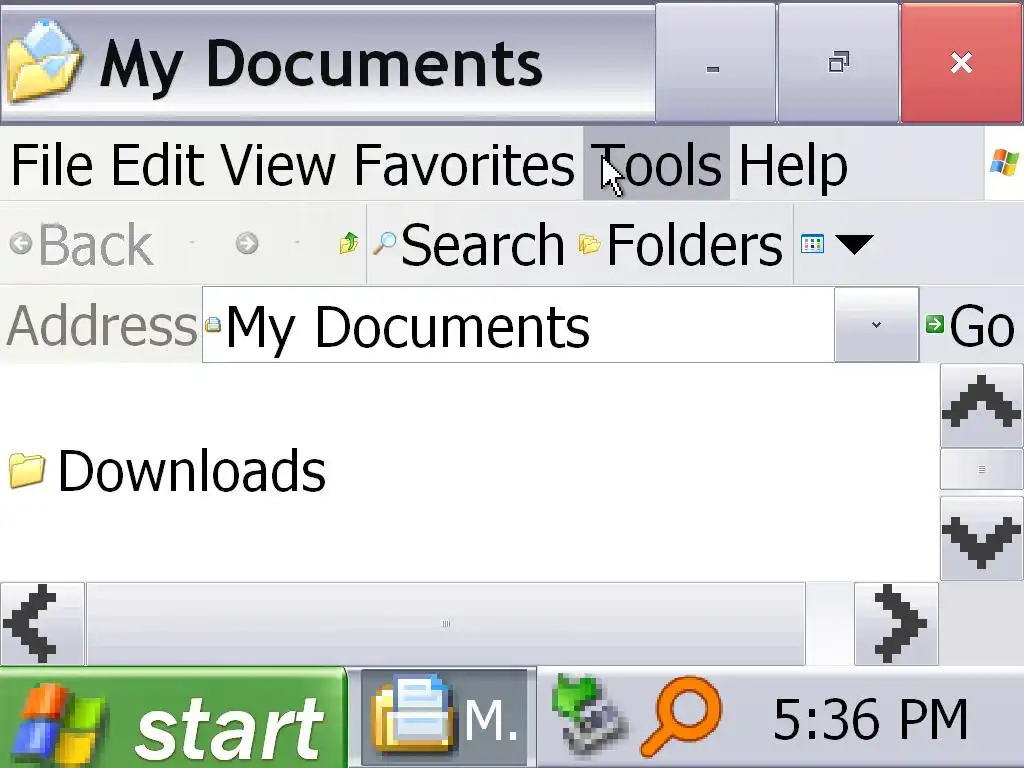Viewport: 1024px width, 768px height.
Task: Click the disabled Back button
Action: 82,244
